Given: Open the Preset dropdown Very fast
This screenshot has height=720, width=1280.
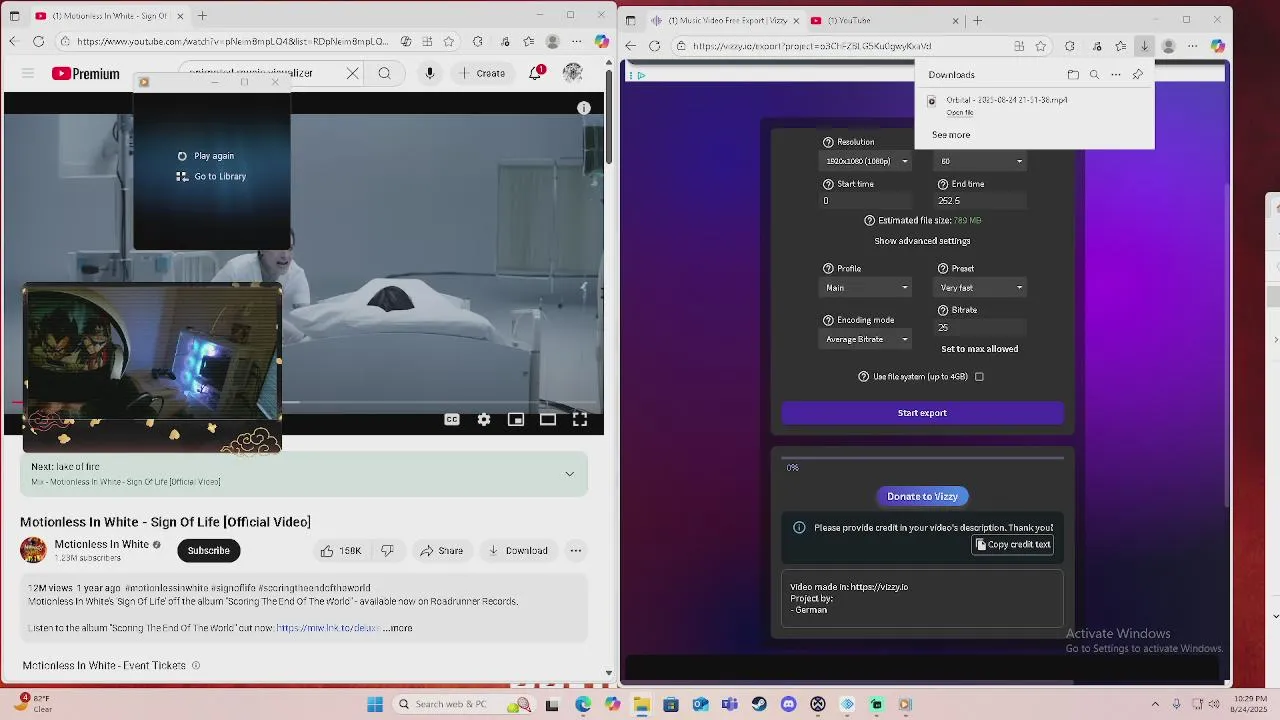Looking at the screenshot, I should coord(981,288).
